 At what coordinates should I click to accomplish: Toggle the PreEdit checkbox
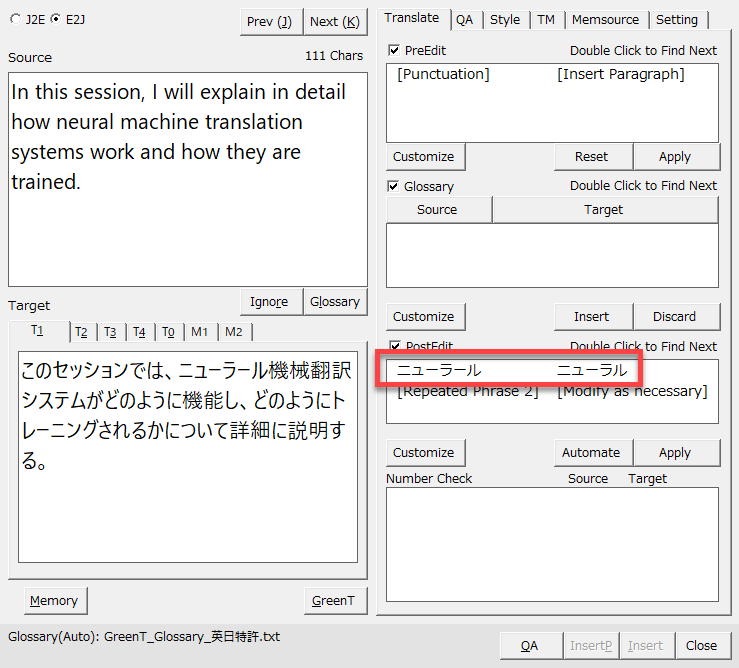click(x=394, y=50)
